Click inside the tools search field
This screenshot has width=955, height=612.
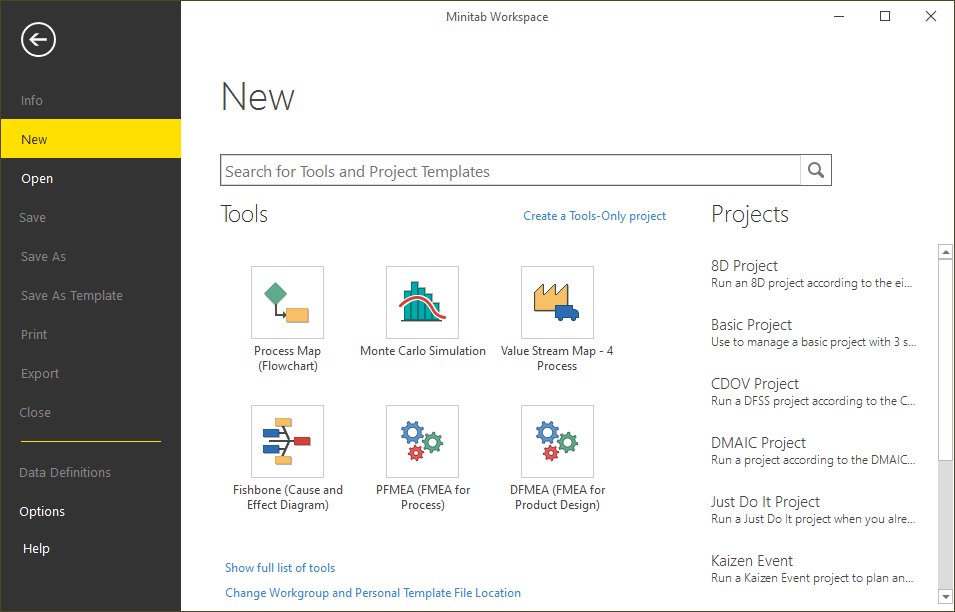[500, 170]
